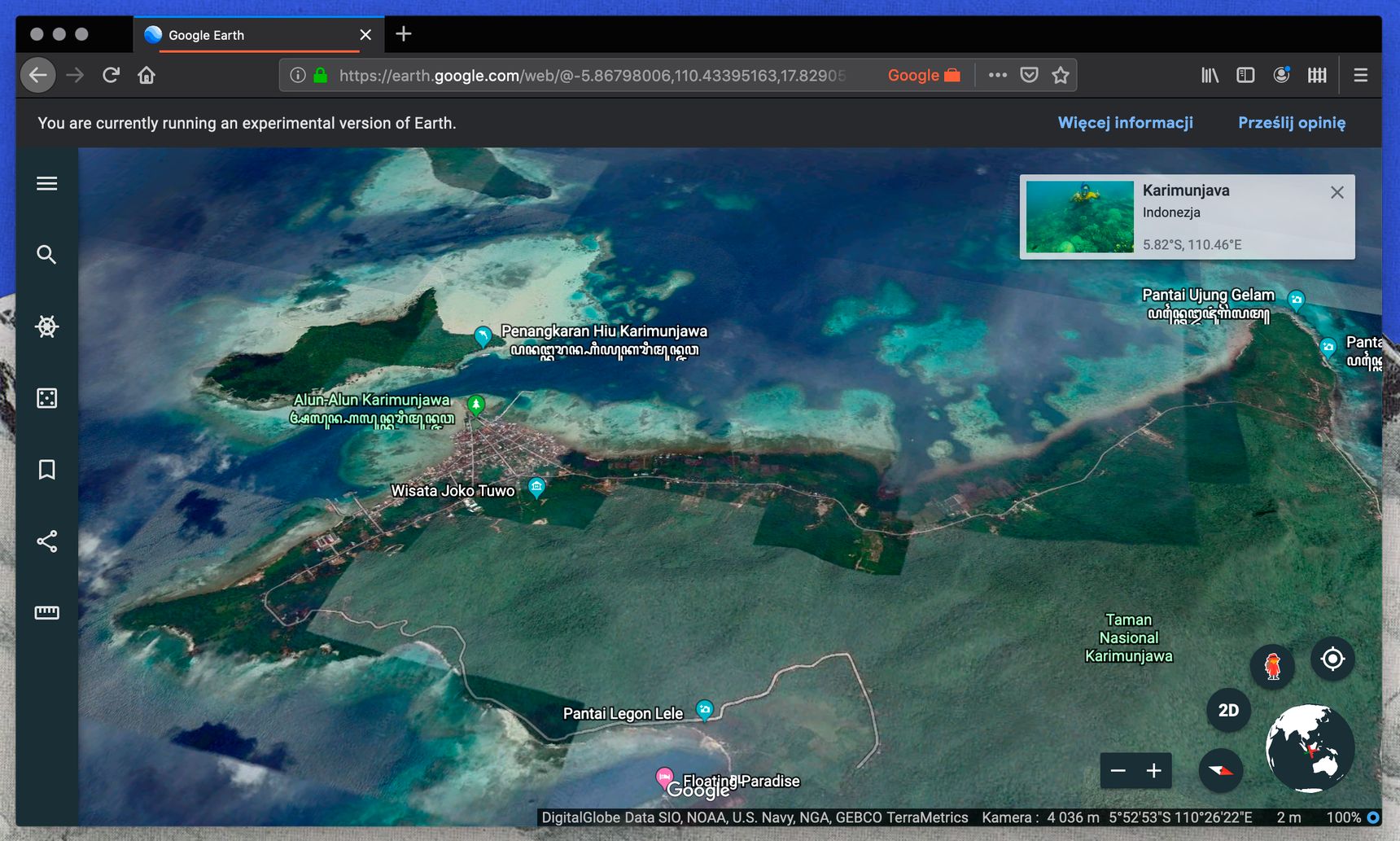This screenshot has height=841, width=1400.
Task: Click the Wisata Joko Tuwo label text
Action: 453,491
